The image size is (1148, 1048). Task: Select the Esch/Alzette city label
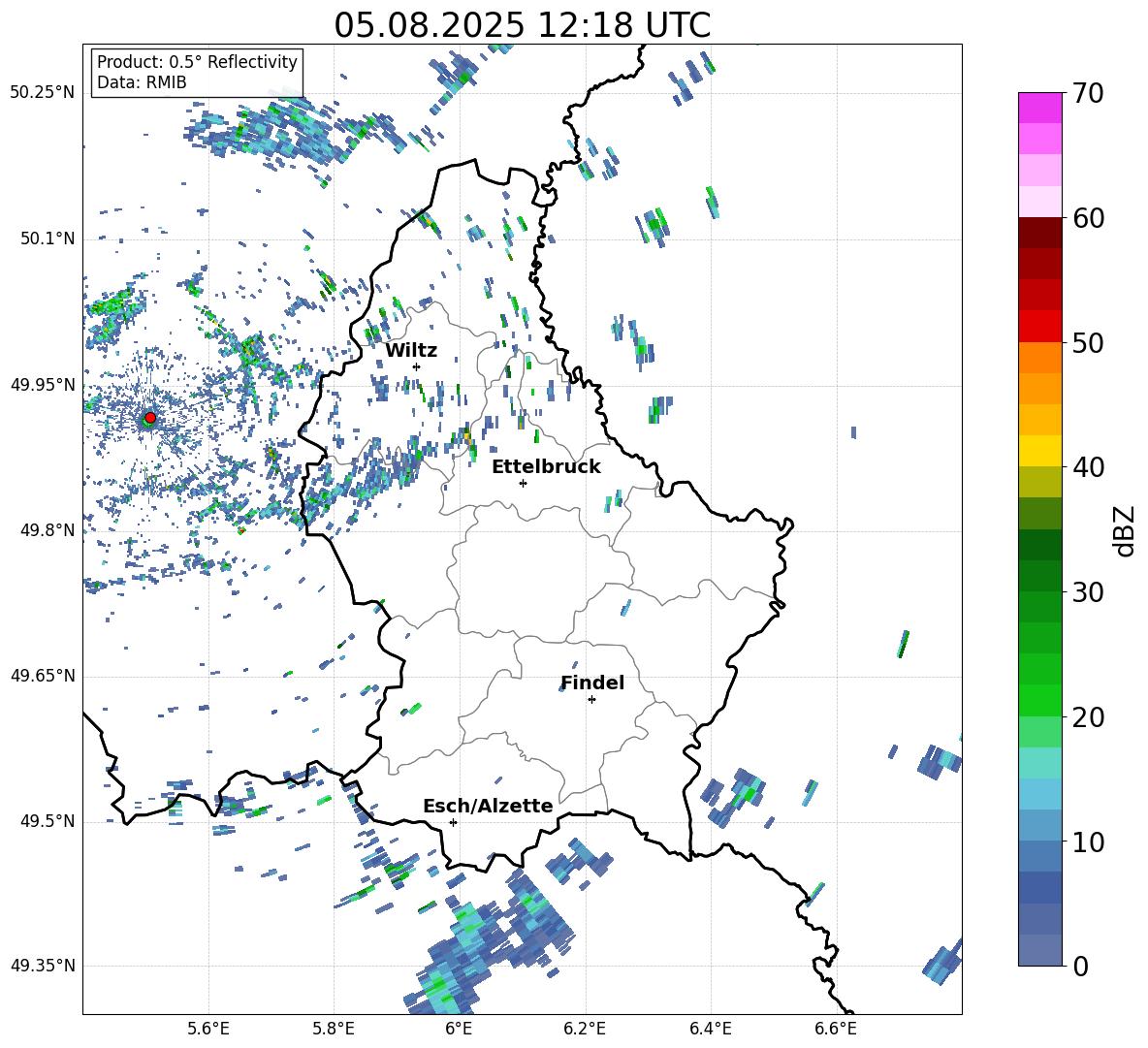(x=489, y=806)
